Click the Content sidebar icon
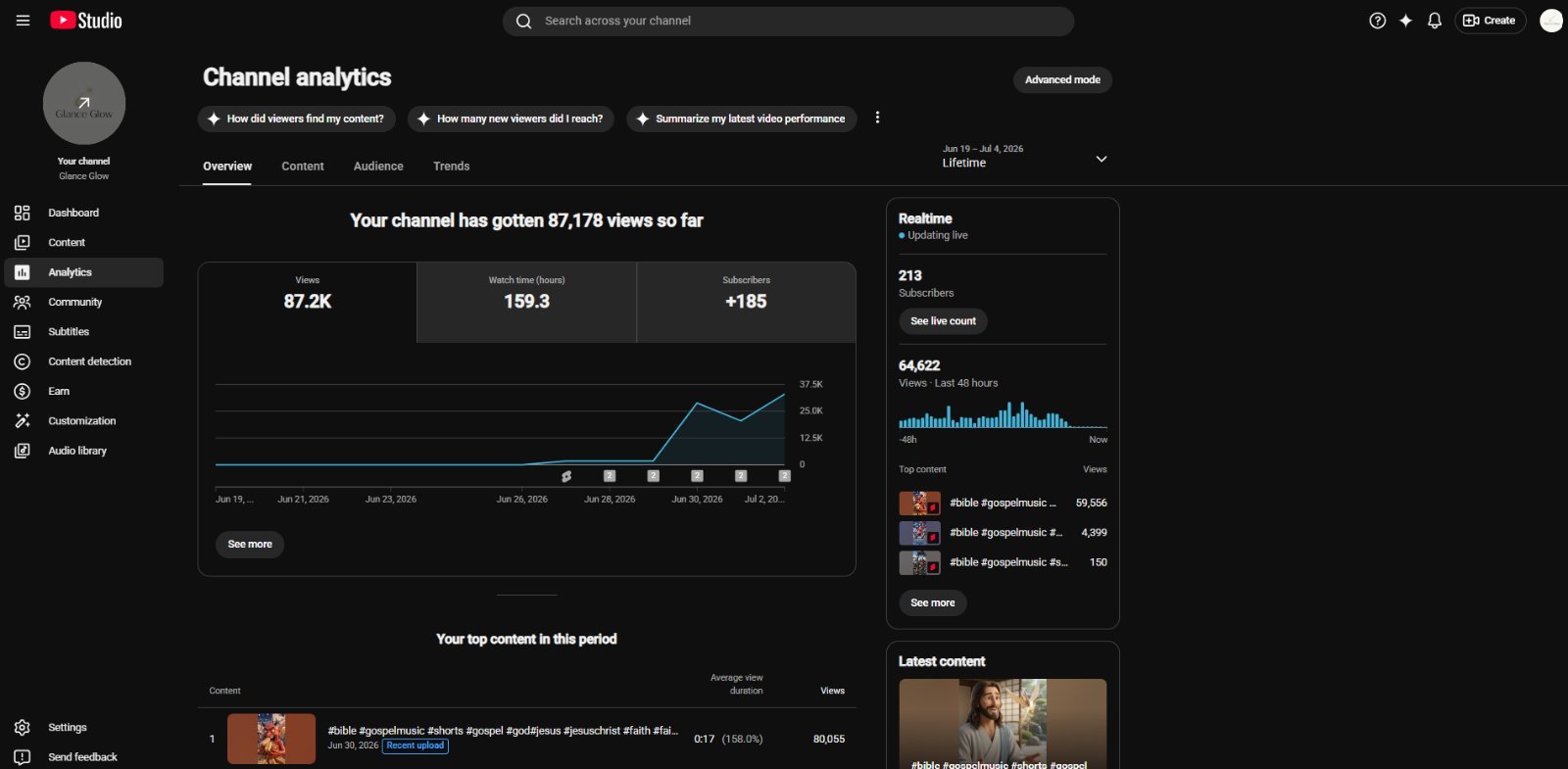The width and height of the screenshot is (1568, 769). coord(23,243)
